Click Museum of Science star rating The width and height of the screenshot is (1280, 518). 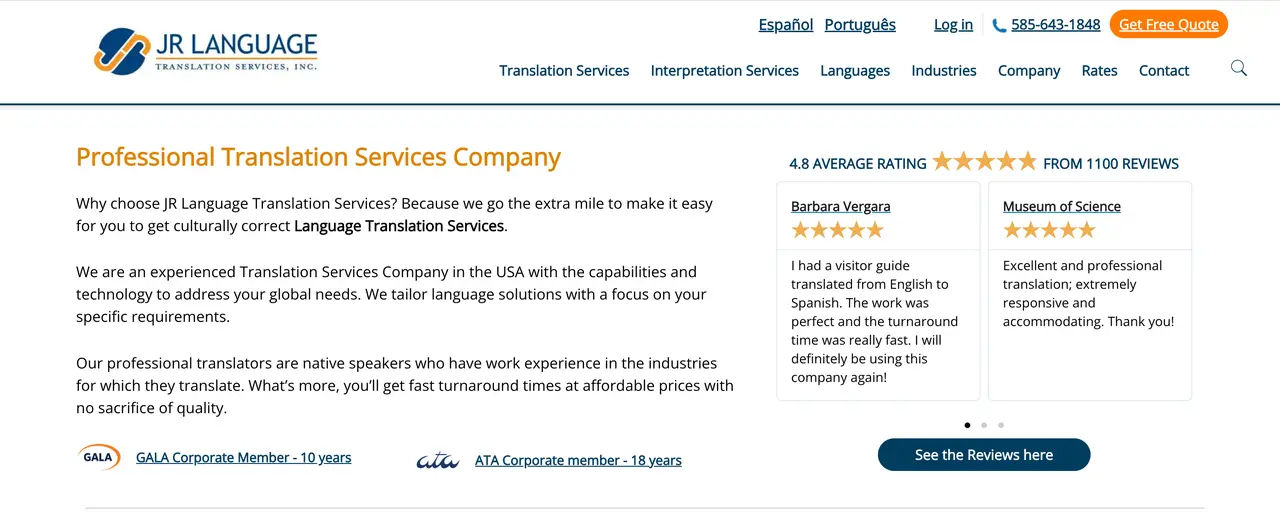pyautogui.click(x=1049, y=230)
